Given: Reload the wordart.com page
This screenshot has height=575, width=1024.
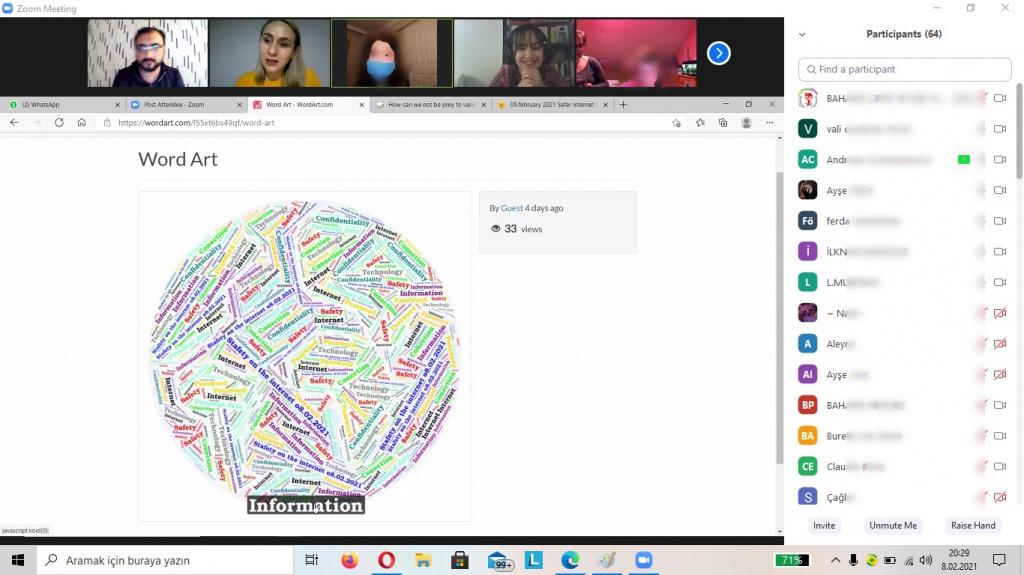Looking at the screenshot, I should pos(59,122).
